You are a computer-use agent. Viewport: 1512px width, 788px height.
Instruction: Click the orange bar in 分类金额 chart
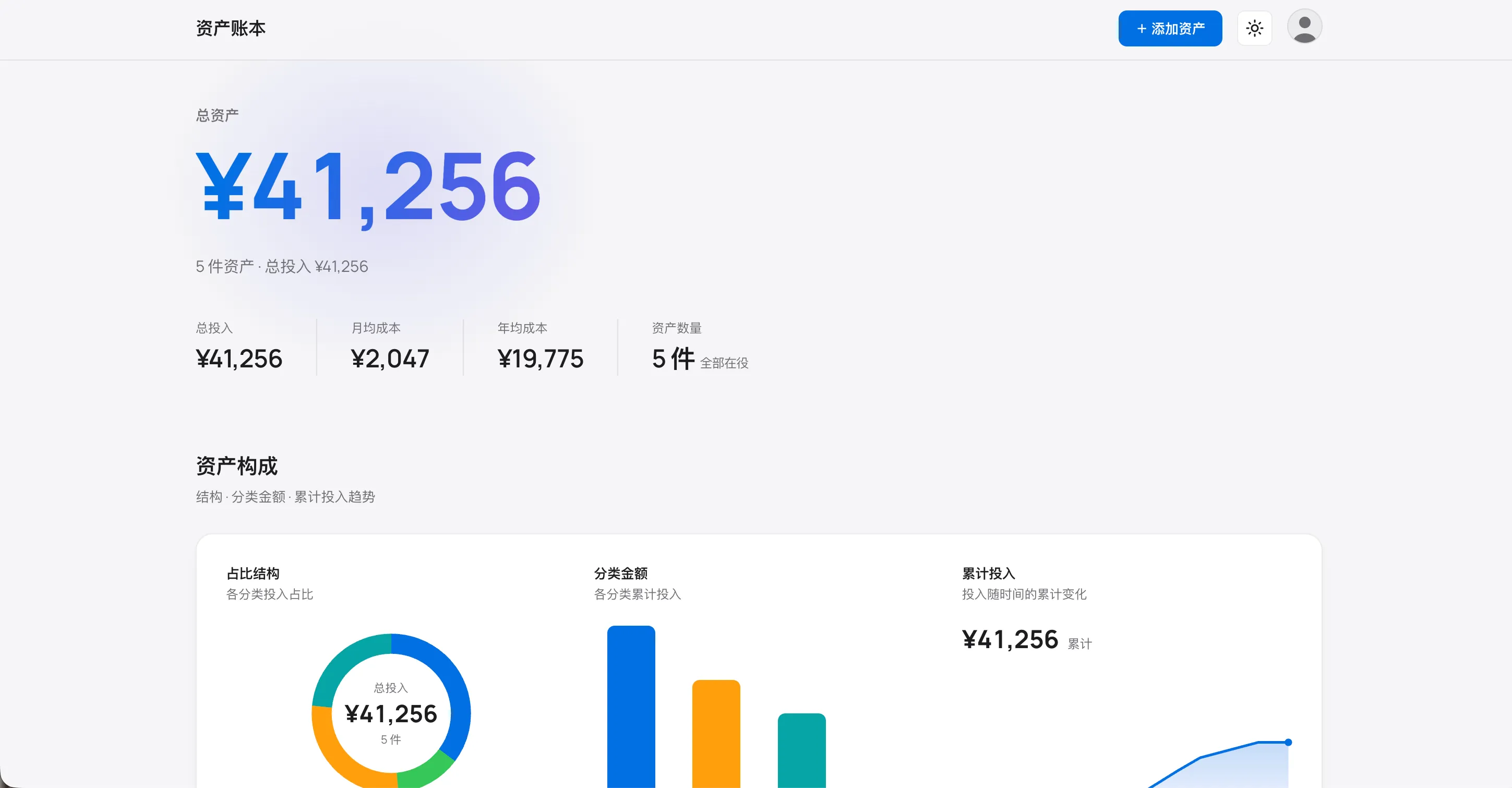coord(716,734)
